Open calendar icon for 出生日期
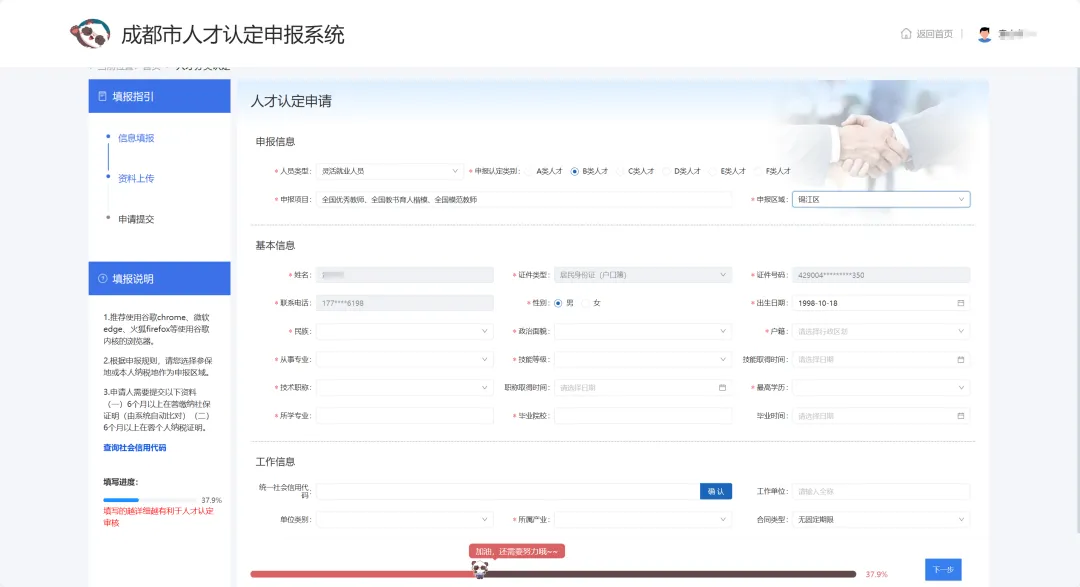The height and width of the screenshot is (587, 1080). coord(960,303)
